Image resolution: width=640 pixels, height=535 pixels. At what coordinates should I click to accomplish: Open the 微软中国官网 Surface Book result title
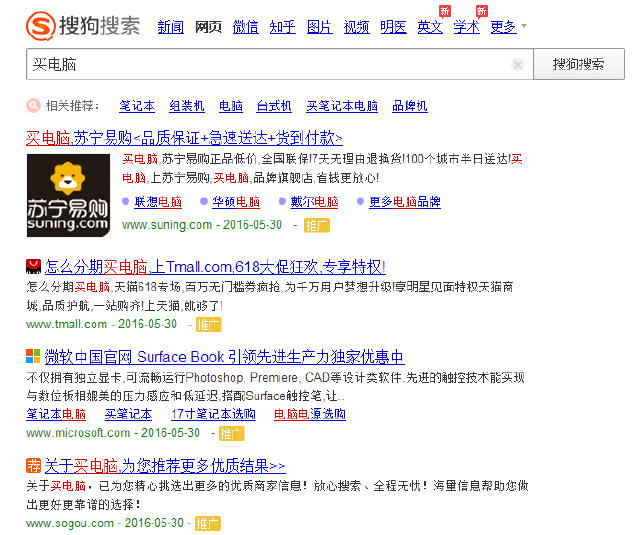click(224, 357)
